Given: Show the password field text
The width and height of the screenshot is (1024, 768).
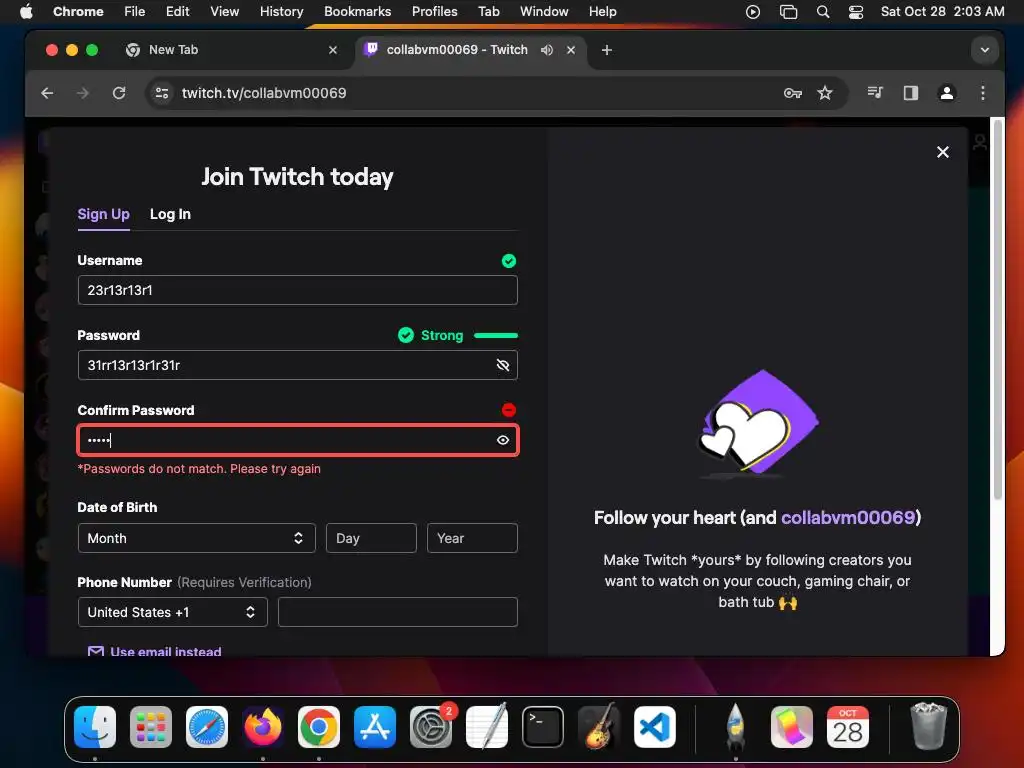Looking at the screenshot, I should 502,365.
